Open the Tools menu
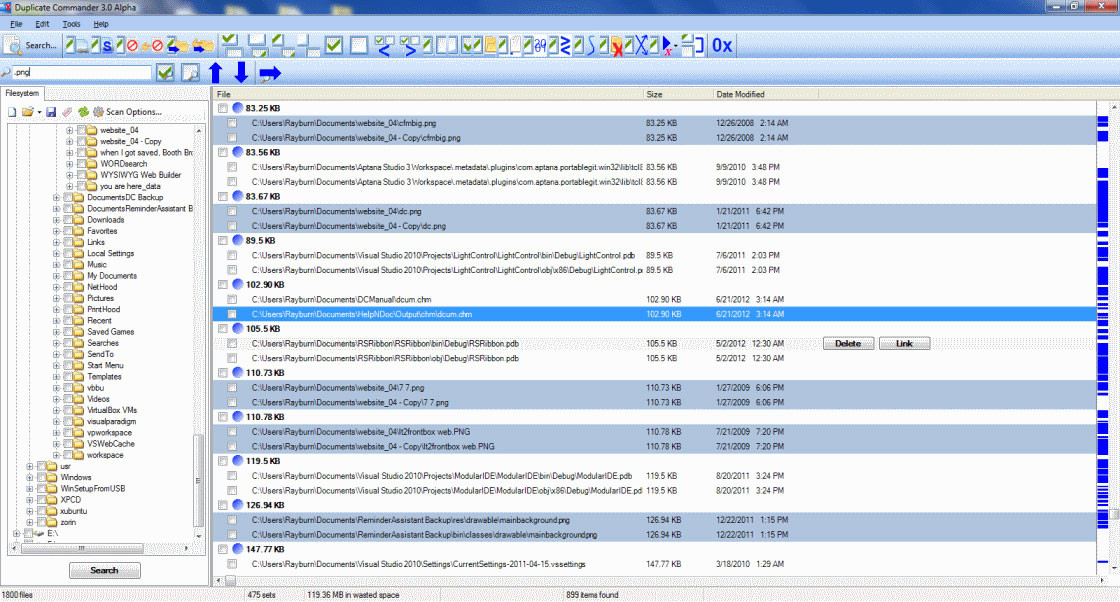Image resolution: width=1120 pixels, height=602 pixels. (71, 23)
